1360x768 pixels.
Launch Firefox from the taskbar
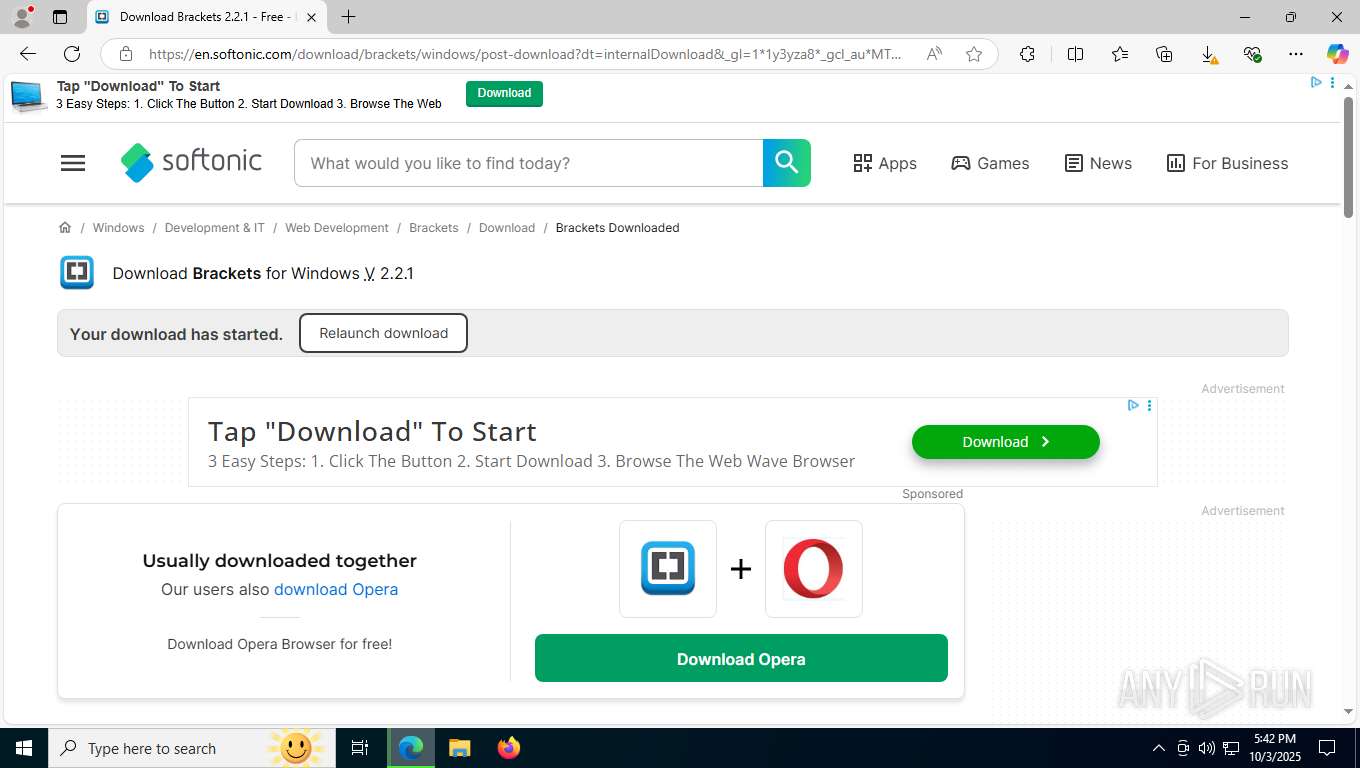(x=508, y=748)
